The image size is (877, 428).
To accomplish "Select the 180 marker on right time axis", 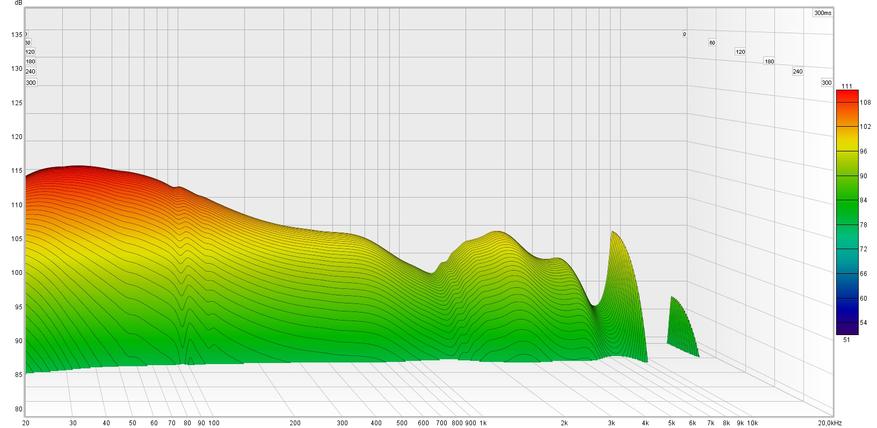I will [769, 61].
